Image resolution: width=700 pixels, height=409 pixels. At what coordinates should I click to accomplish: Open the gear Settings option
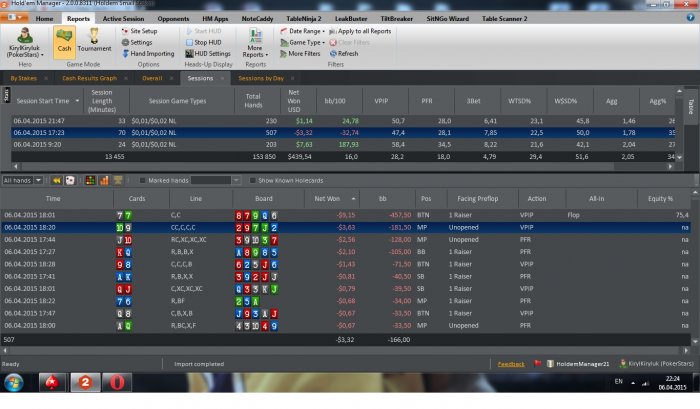point(137,42)
